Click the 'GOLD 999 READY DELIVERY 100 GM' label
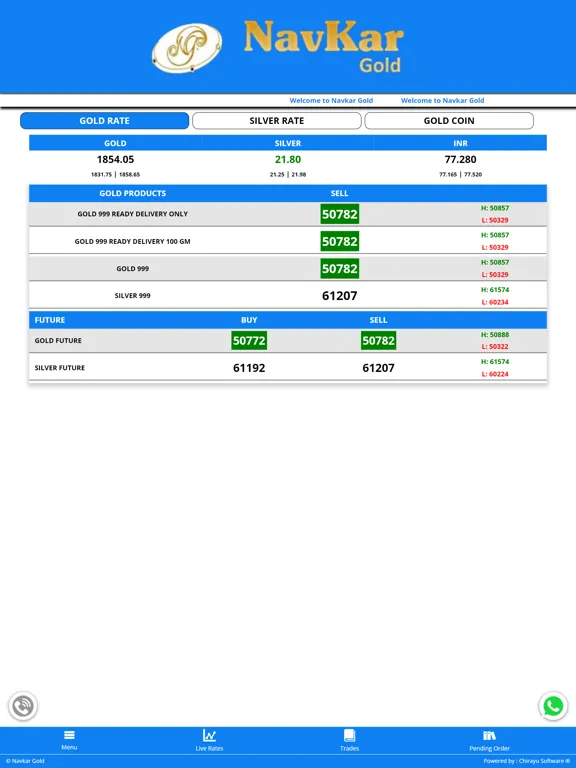The height and width of the screenshot is (768, 576). (x=132, y=241)
